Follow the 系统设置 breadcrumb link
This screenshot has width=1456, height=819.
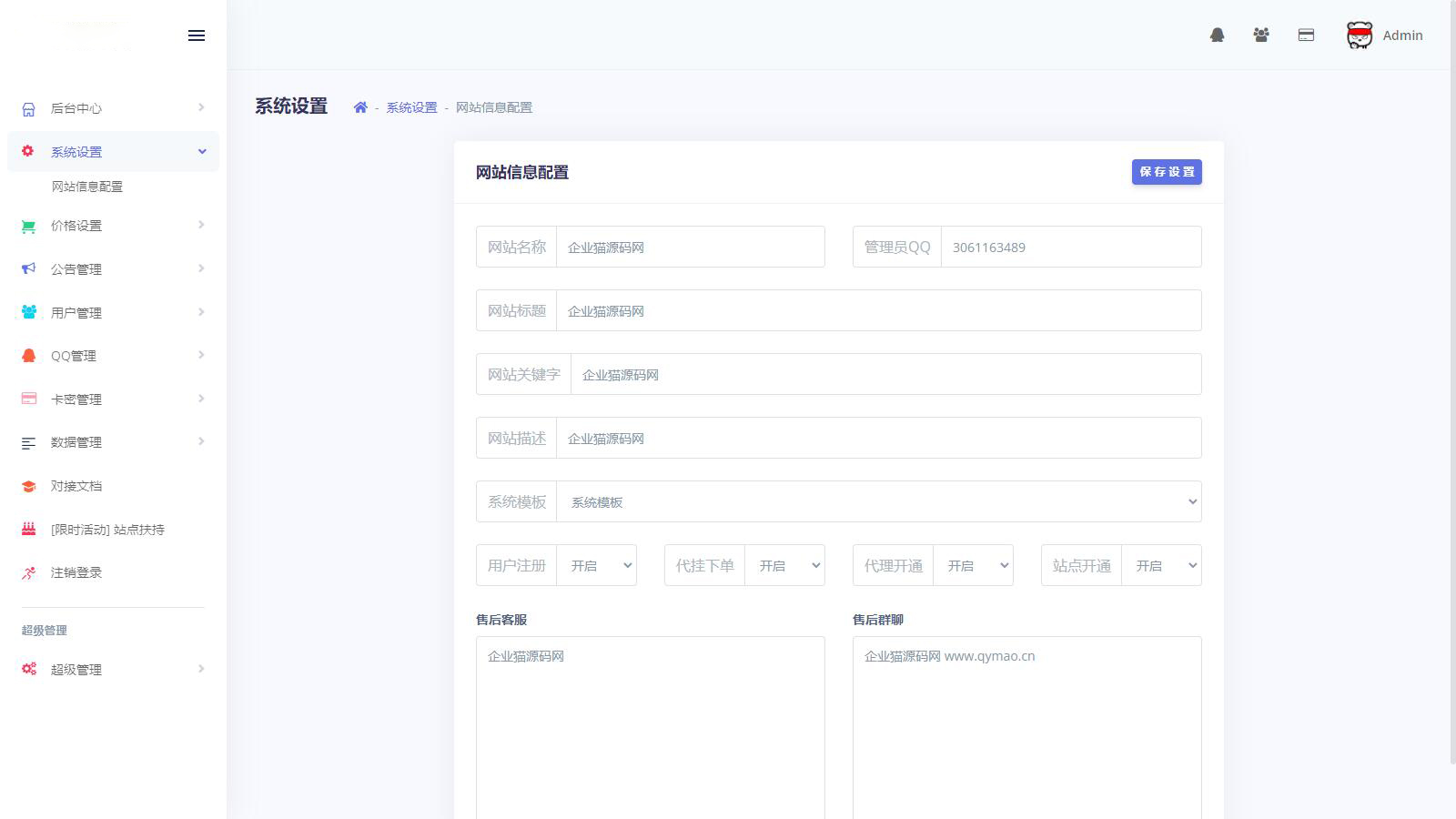[411, 107]
